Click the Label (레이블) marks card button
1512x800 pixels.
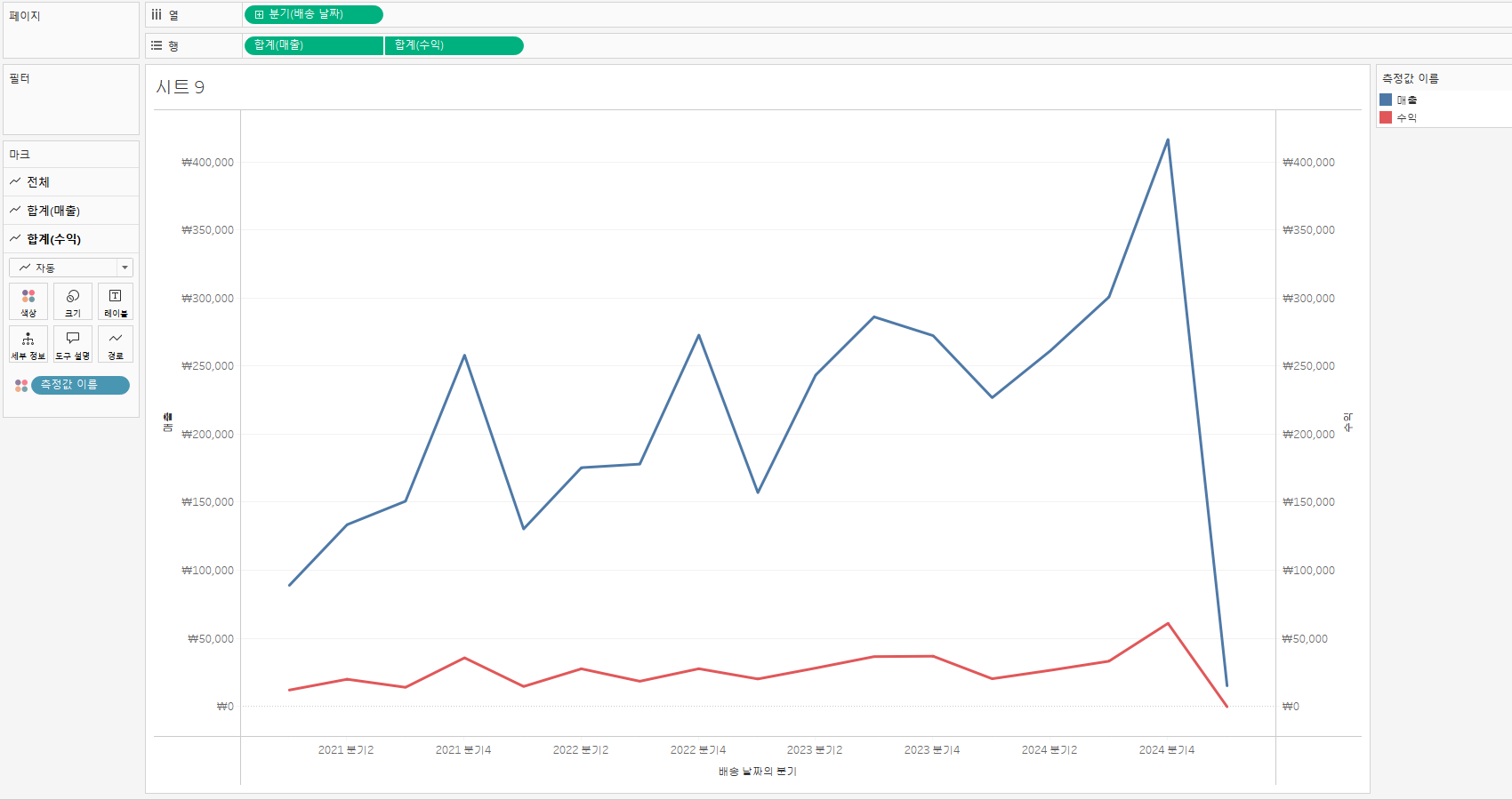116,301
